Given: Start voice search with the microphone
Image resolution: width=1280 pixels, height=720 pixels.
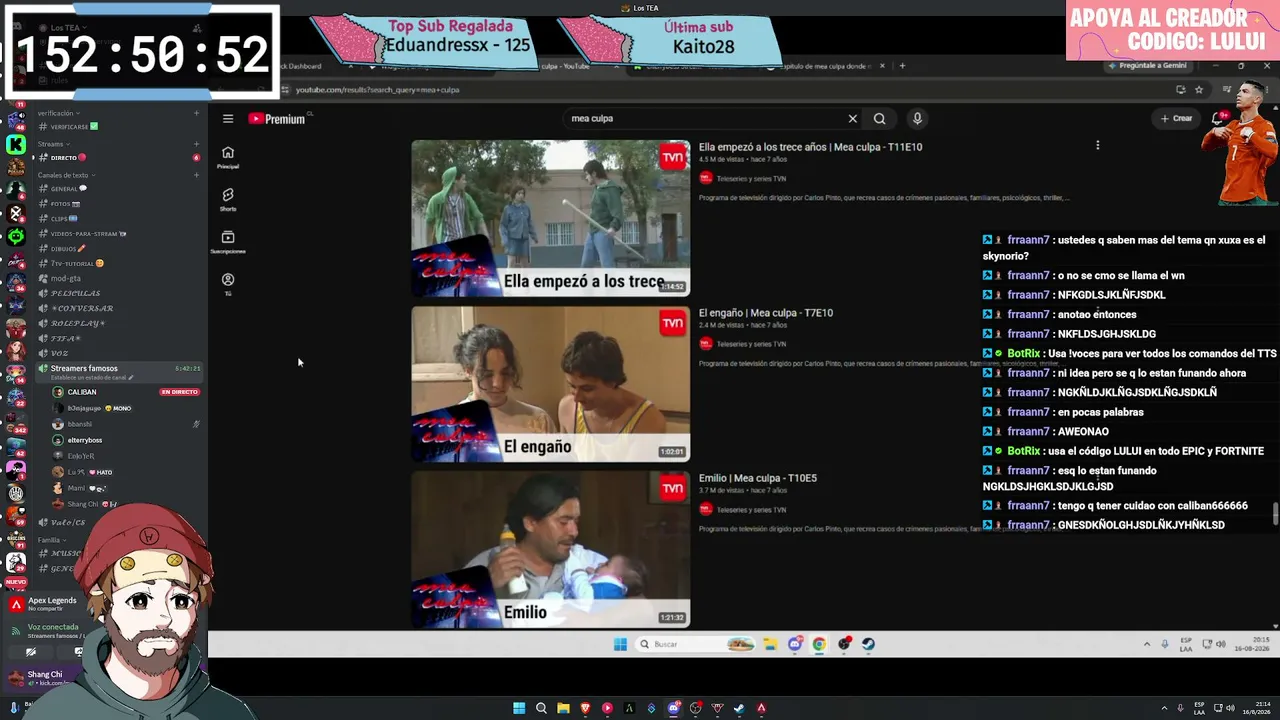Looking at the screenshot, I should (x=917, y=119).
